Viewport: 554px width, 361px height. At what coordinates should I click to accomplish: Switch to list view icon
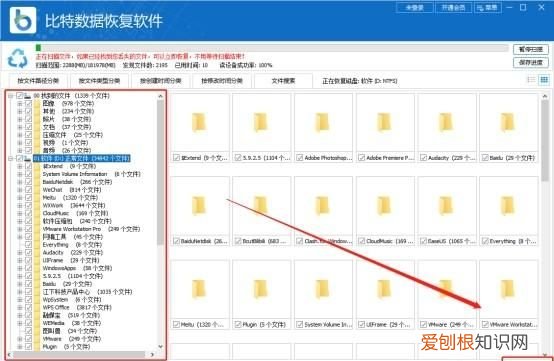tap(531, 80)
